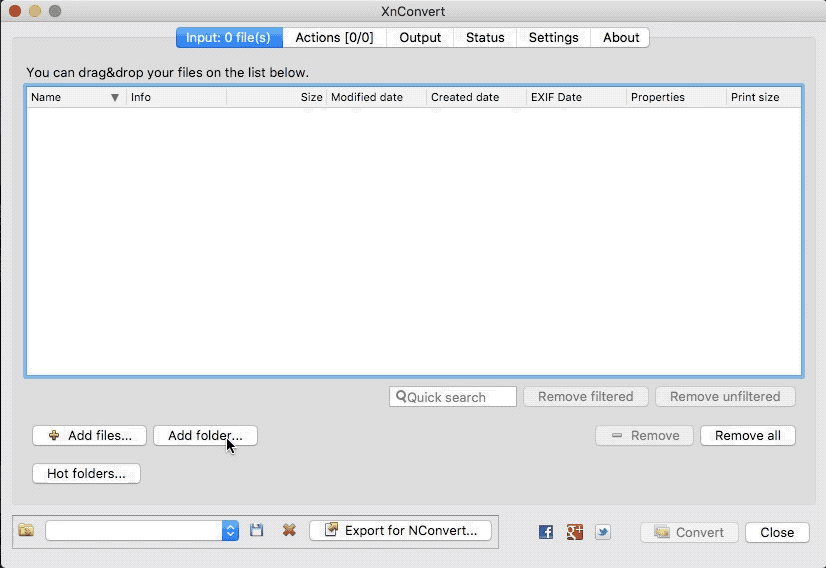Click Export for NConvert... button
Screen dimensions: 826x568
pos(400,531)
